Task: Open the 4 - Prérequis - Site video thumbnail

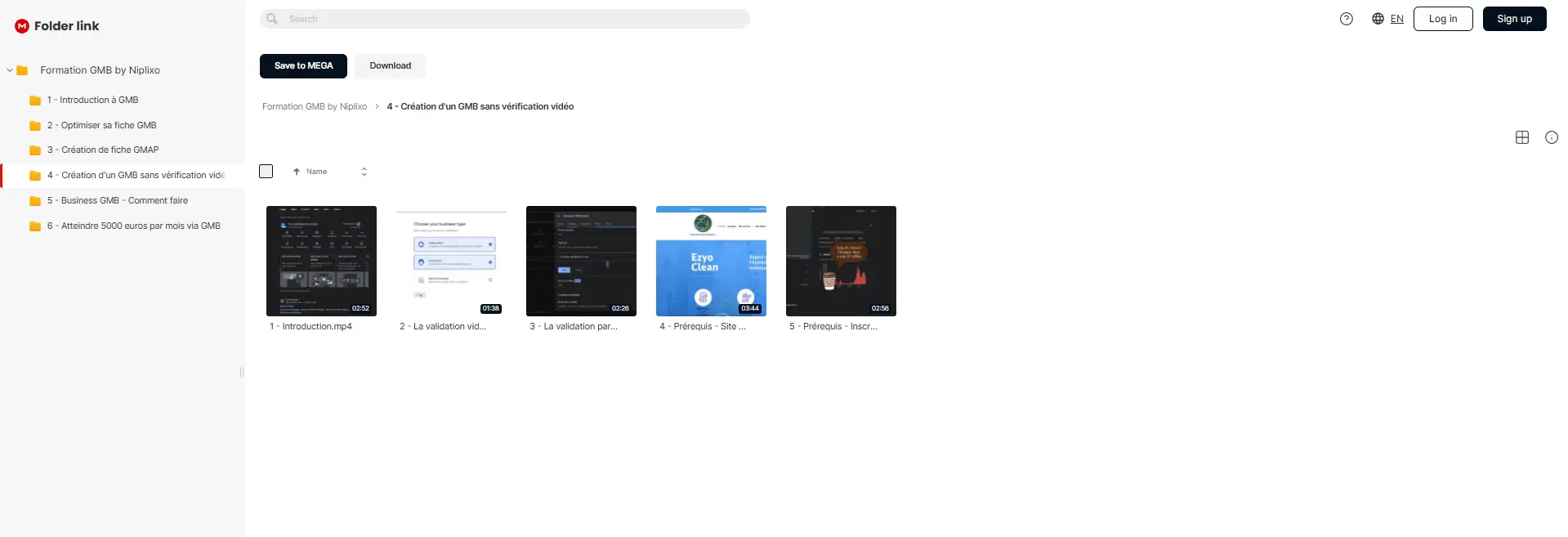Action: [711, 261]
